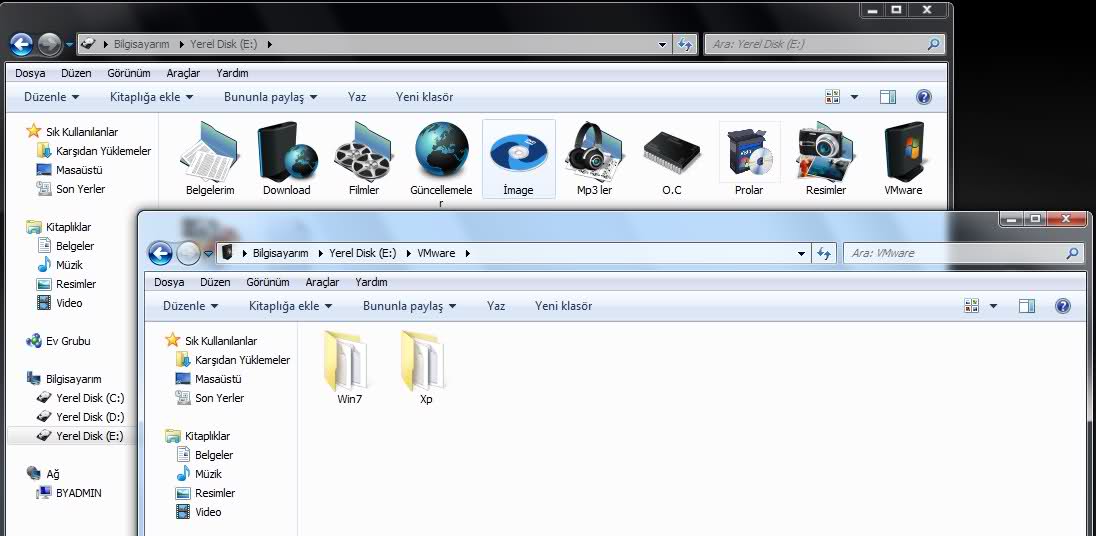The image size is (1096, 536).
Task: Select Masaüstü in VMware window sidebar
Action: click(x=208, y=379)
